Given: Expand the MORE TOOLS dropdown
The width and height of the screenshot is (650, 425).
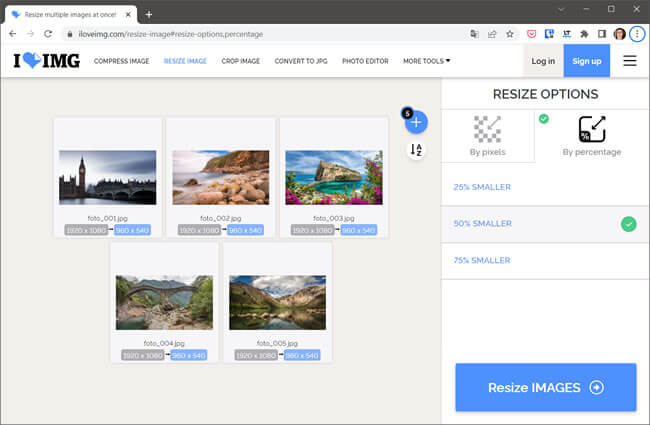Looking at the screenshot, I should coord(426,61).
